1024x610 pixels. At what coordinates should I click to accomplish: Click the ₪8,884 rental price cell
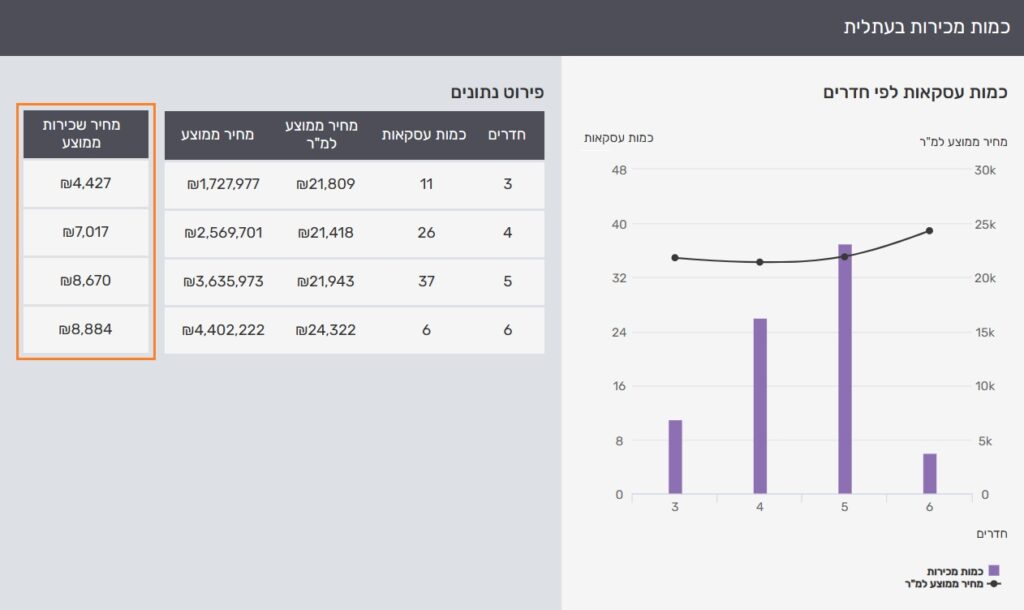(86, 329)
